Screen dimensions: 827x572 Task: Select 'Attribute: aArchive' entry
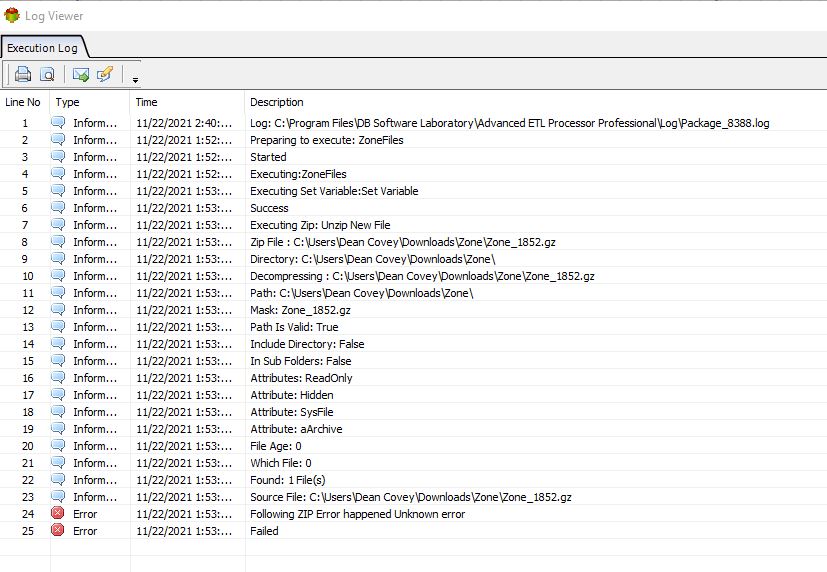296,429
